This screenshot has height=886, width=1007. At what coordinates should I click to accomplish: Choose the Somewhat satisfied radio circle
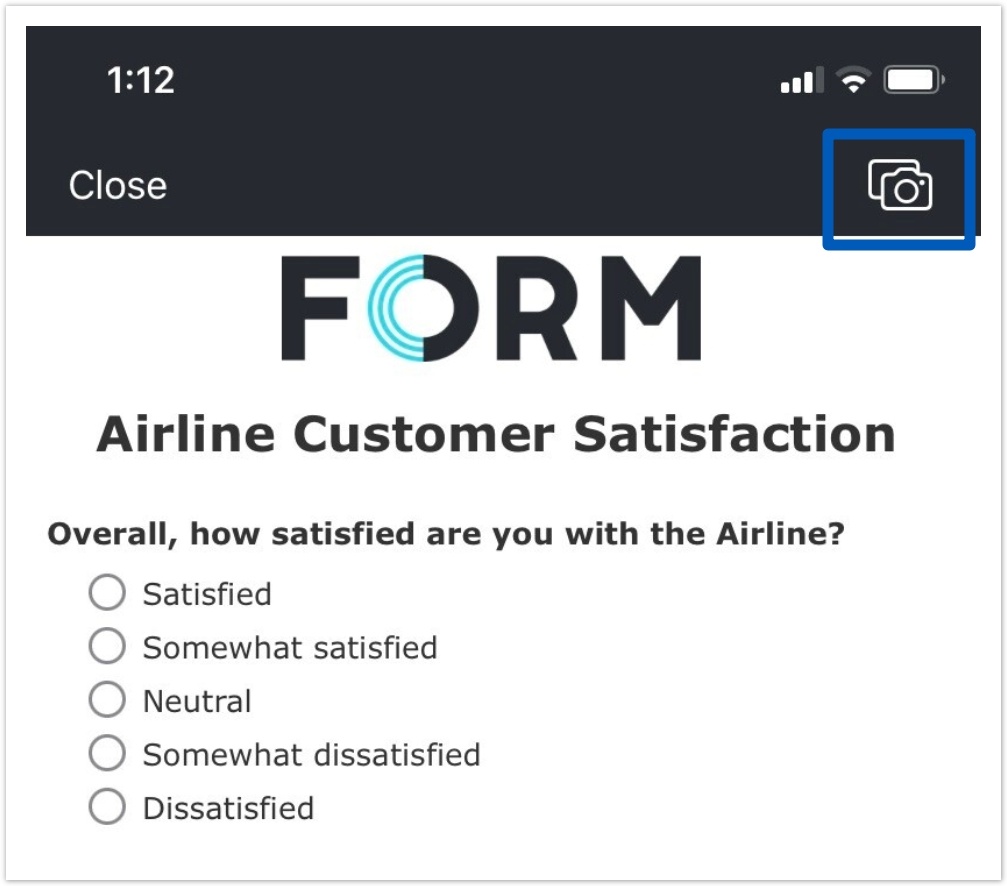click(x=107, y=647)
